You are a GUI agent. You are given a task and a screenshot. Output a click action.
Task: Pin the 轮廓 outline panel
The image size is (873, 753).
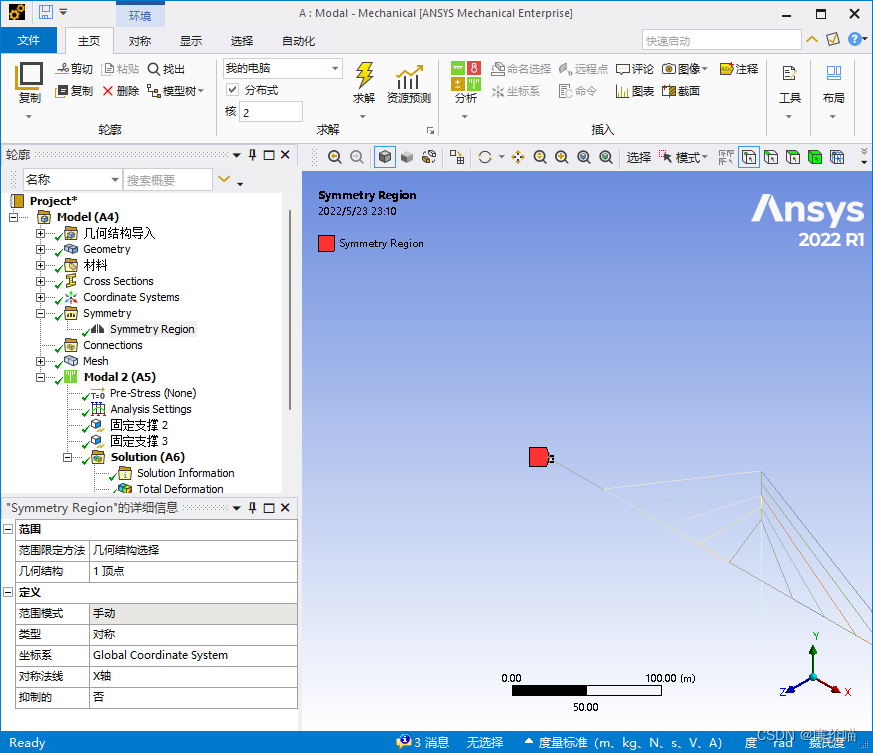click(252, 155)
